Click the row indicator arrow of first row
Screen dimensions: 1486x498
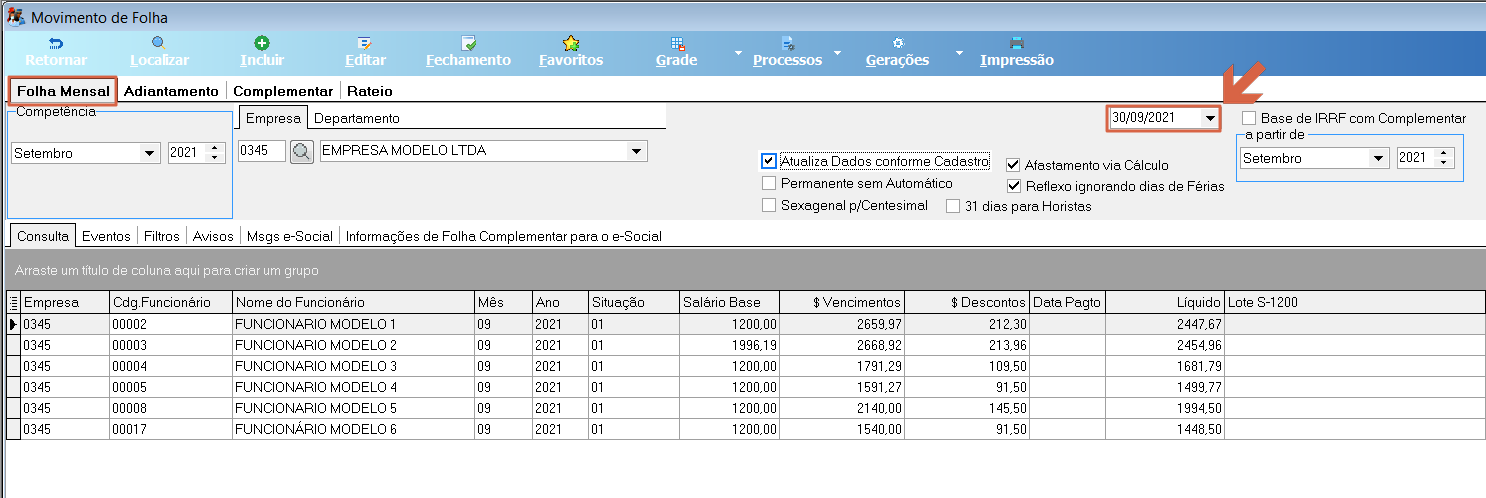13,324
